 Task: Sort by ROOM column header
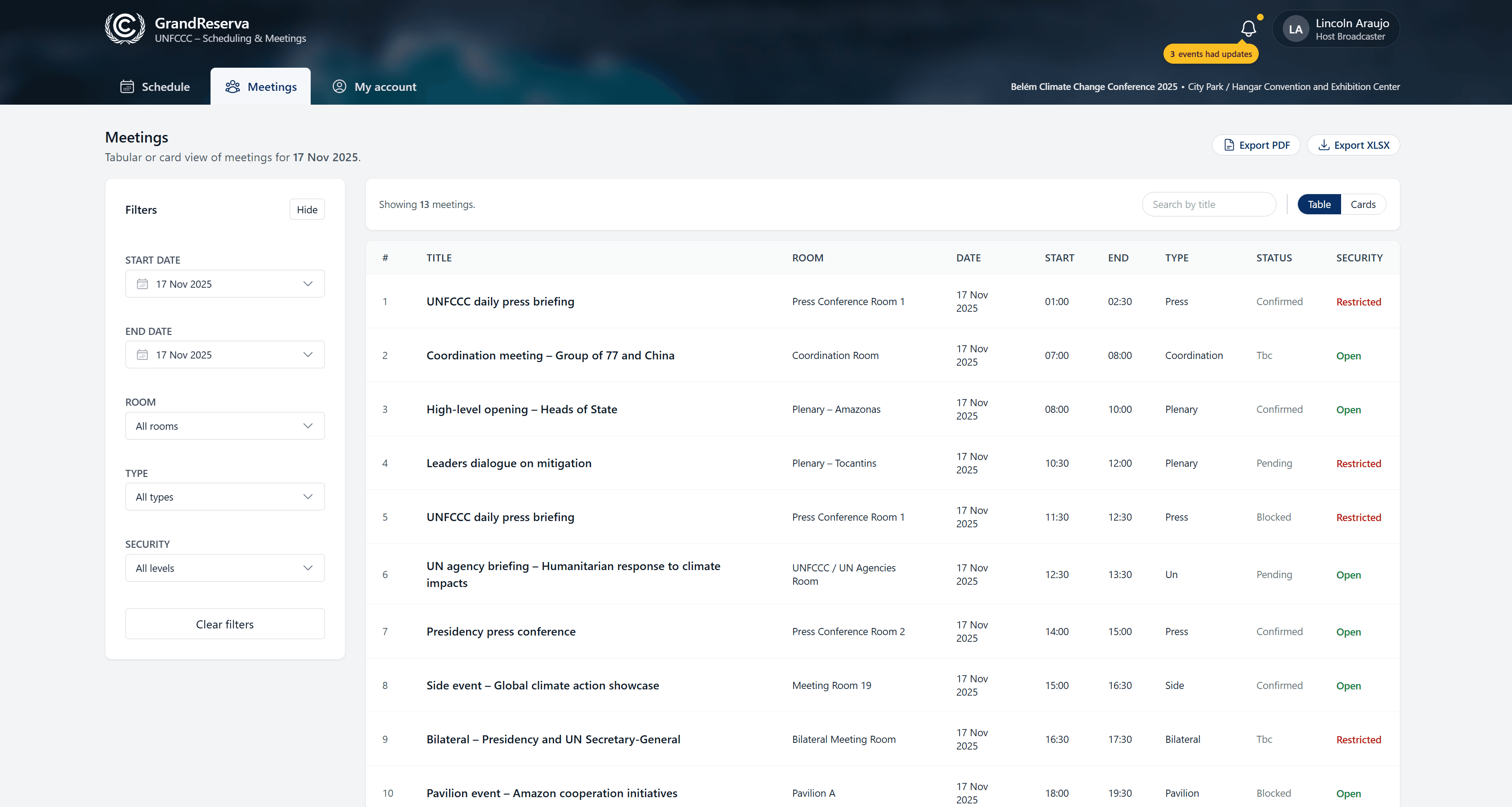(808, 258)
